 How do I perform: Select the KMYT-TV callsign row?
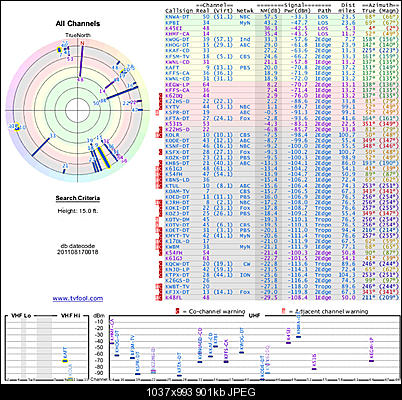pyautogui.click(x=282, y=236)
